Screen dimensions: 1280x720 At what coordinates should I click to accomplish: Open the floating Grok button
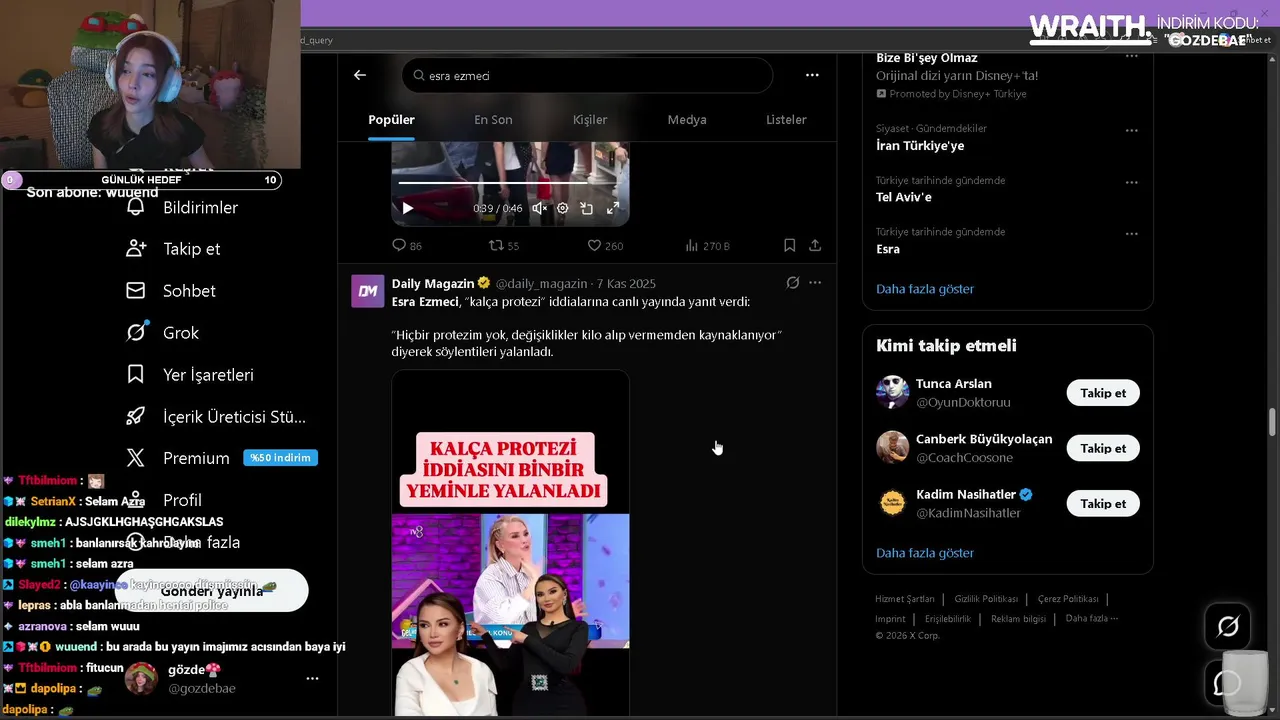[x=1228, y=626]
